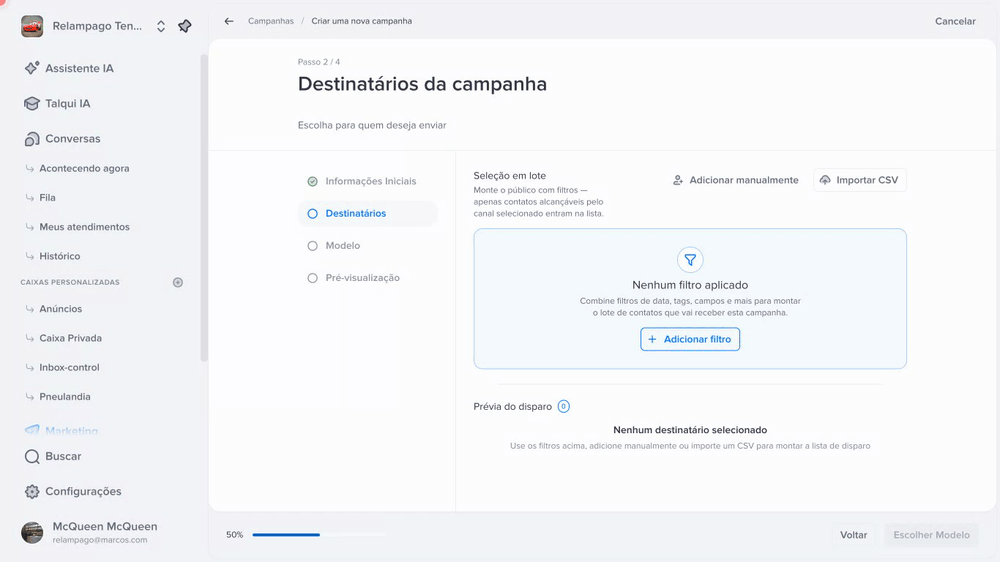The image size is (1000, 562).
Task: Click the Modelo step circle
Action: (312, 246)
